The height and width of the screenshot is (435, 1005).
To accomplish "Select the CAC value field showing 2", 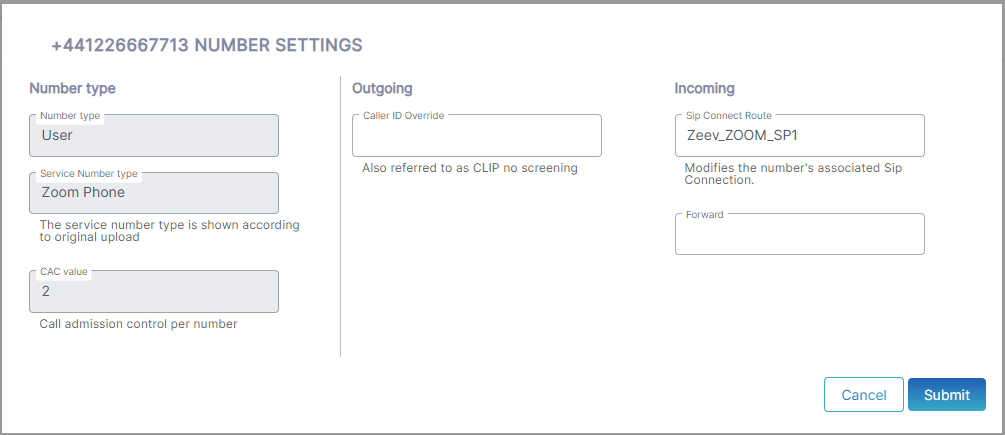I will (154, 292).
